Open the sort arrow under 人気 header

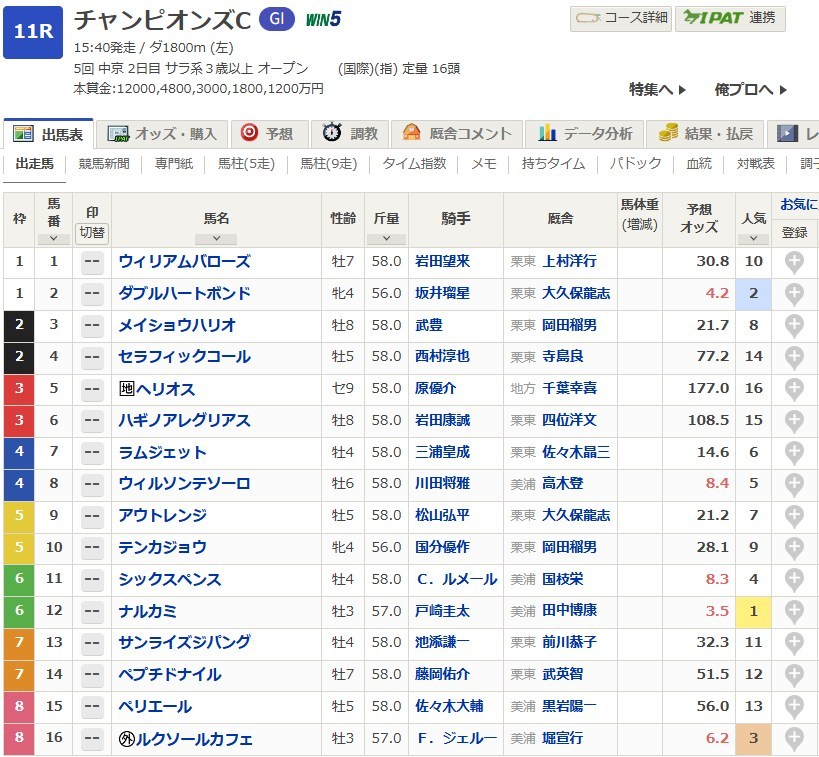pos(752,239)
